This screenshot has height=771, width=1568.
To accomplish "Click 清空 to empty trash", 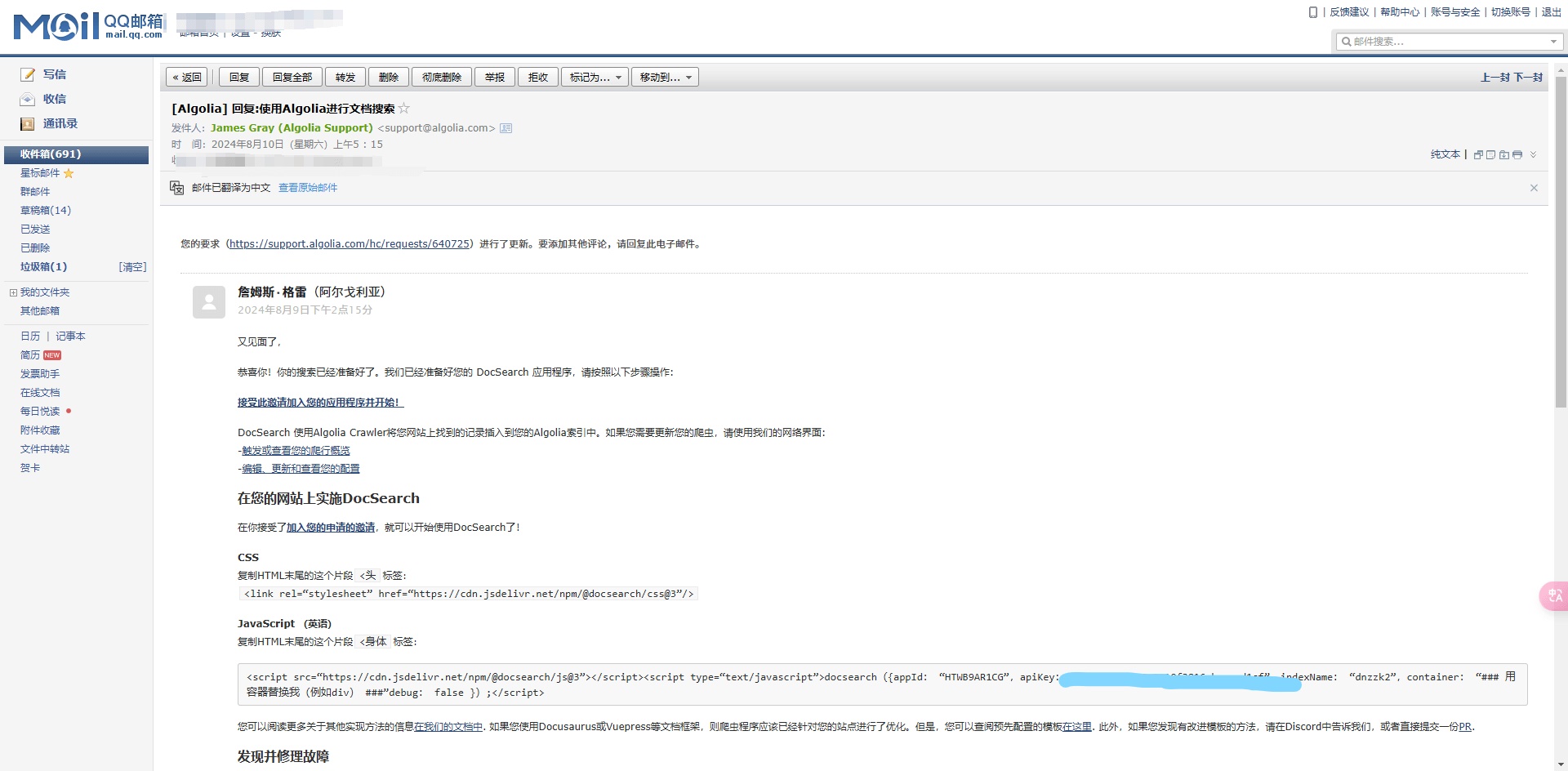I will coord(132,267).
